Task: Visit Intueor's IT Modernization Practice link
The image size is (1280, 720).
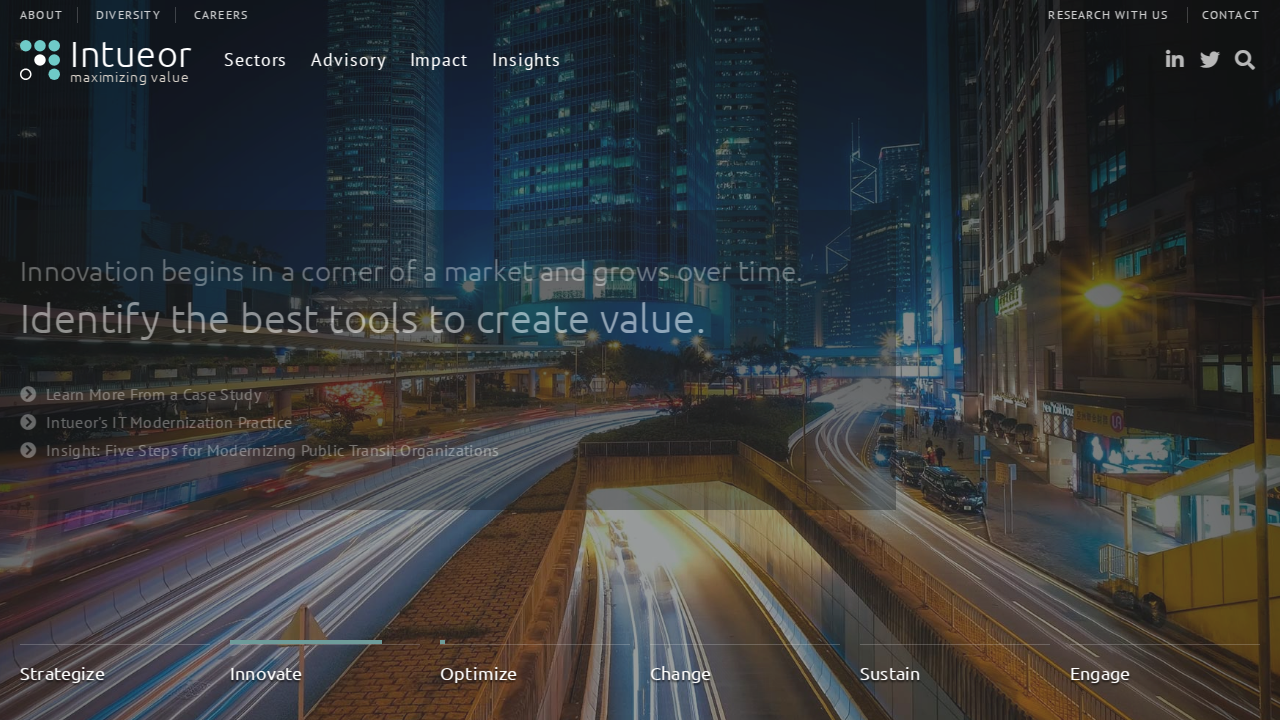Action: click(x=169, y=423)
